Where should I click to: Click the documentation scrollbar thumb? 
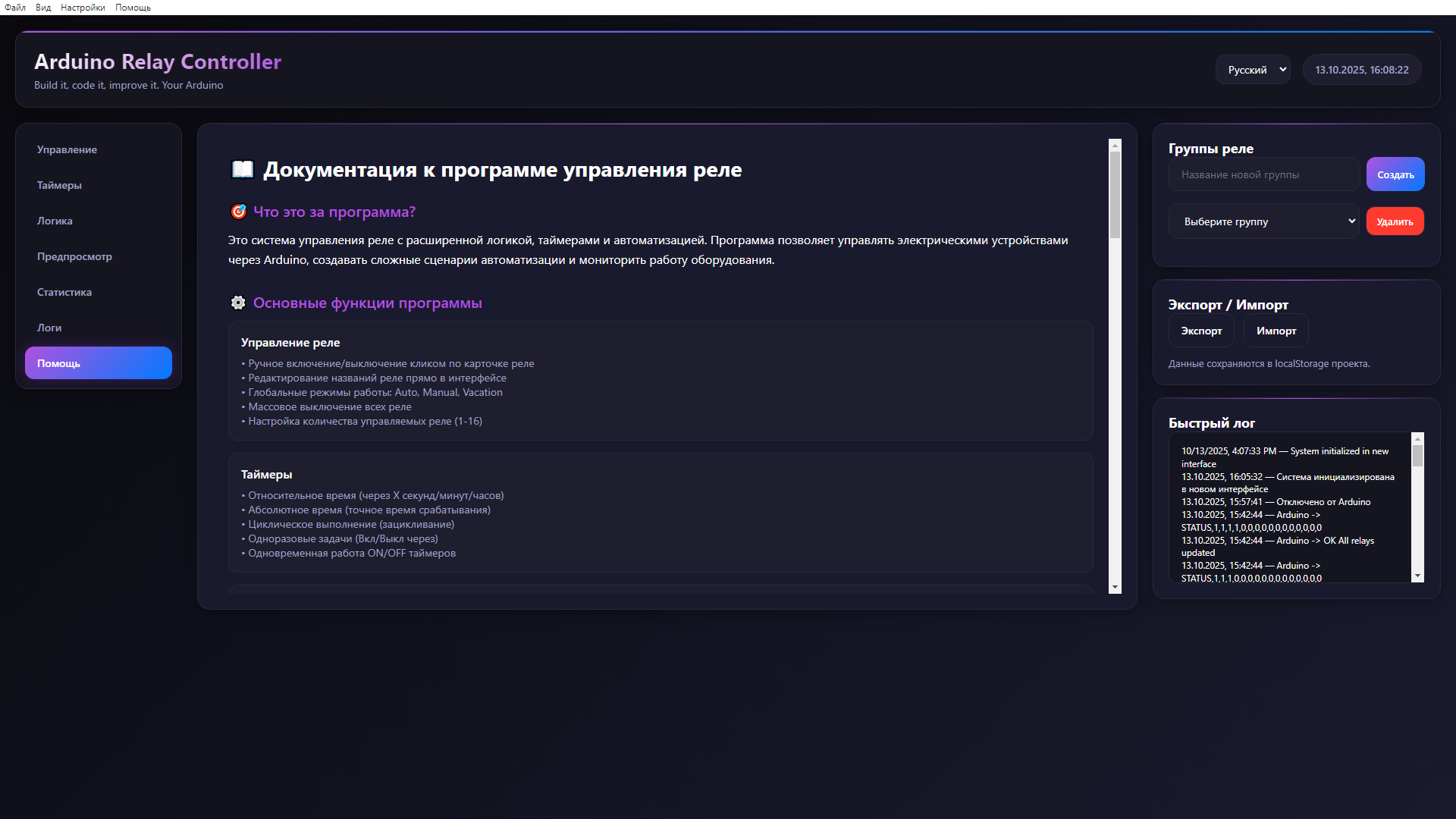1115,193
